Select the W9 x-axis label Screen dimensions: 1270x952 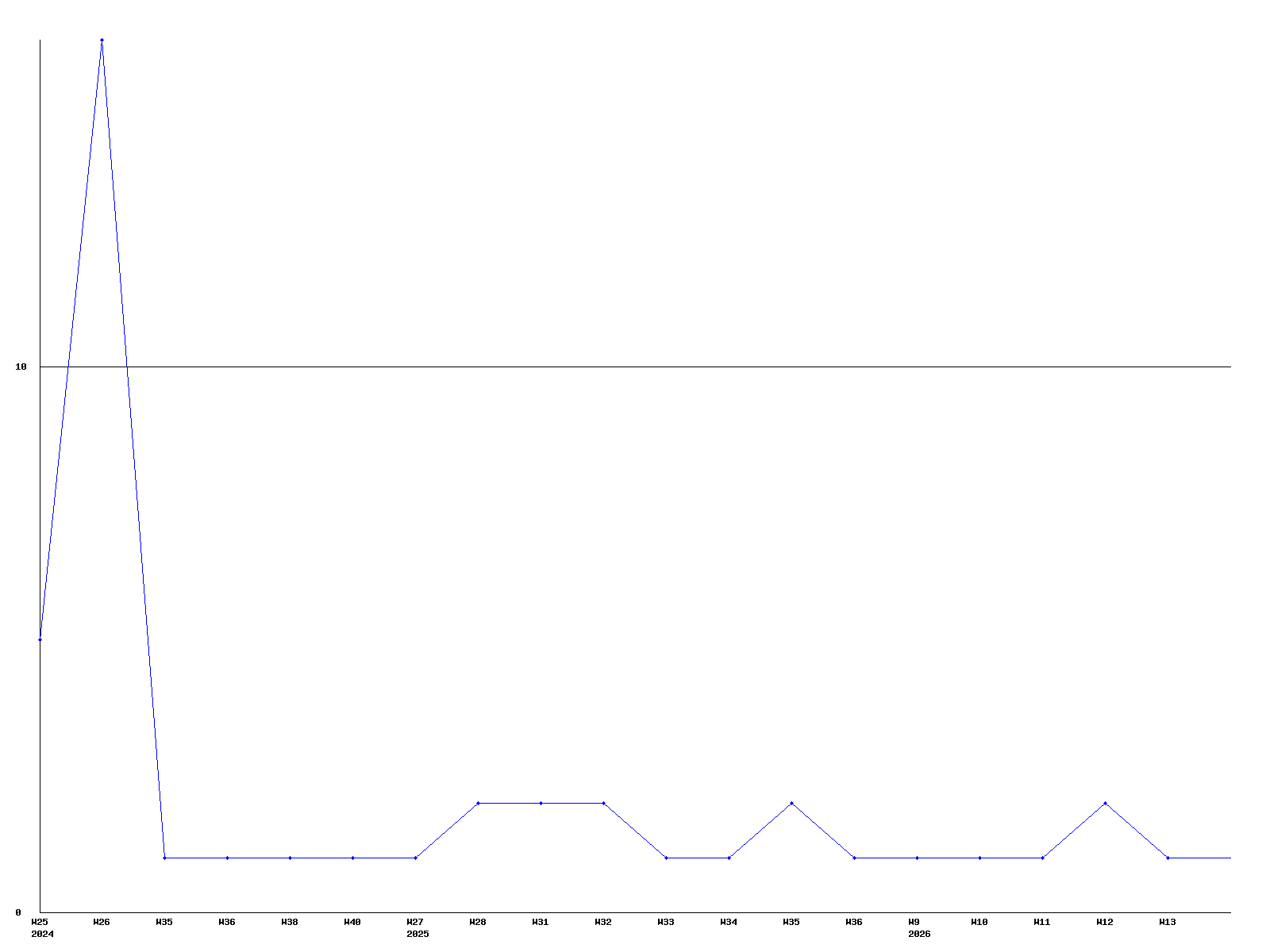click(x=914, y=922)
